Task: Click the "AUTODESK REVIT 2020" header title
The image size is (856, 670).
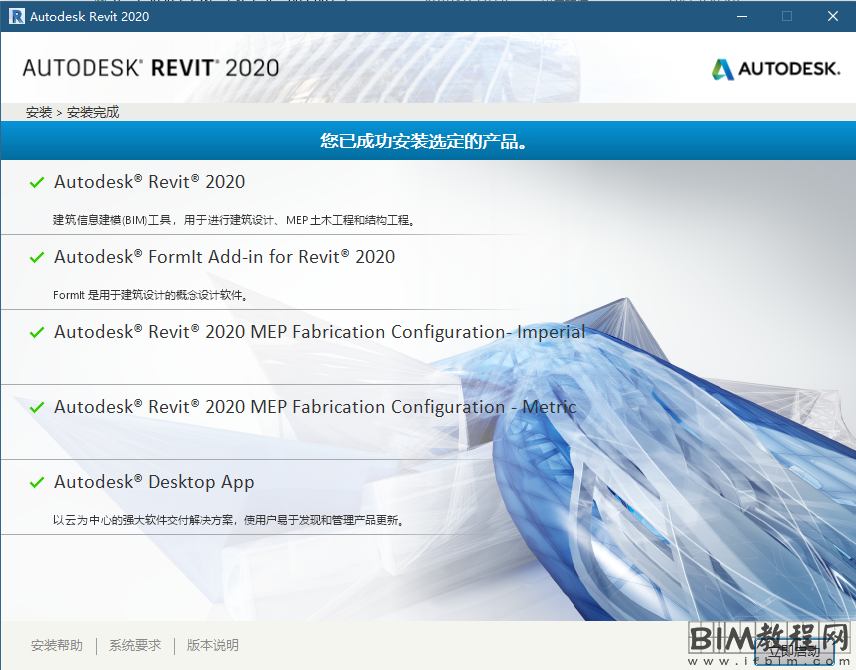Action: click(x=151, y=68)
